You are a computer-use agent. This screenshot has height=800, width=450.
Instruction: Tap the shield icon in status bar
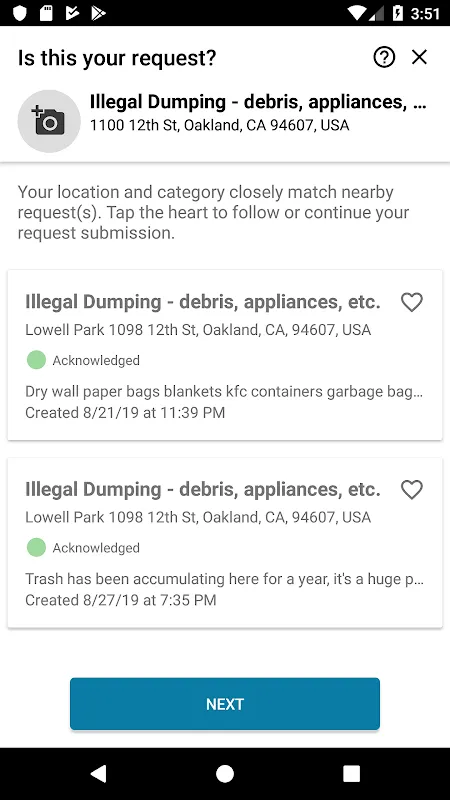pos(19,13)
